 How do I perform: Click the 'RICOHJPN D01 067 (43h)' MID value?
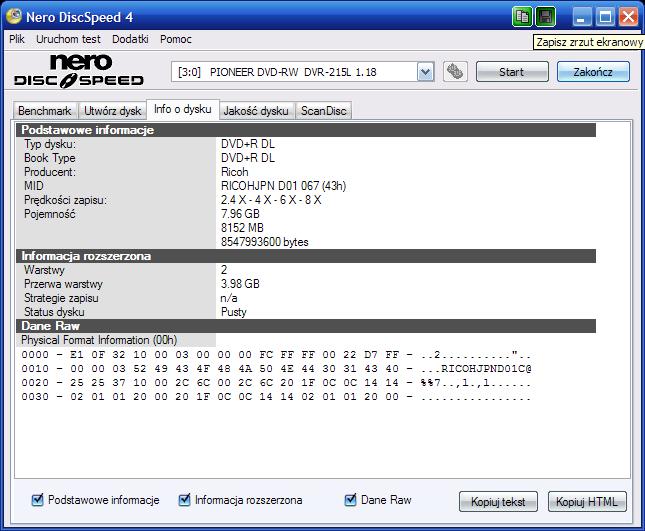point(283,186)
